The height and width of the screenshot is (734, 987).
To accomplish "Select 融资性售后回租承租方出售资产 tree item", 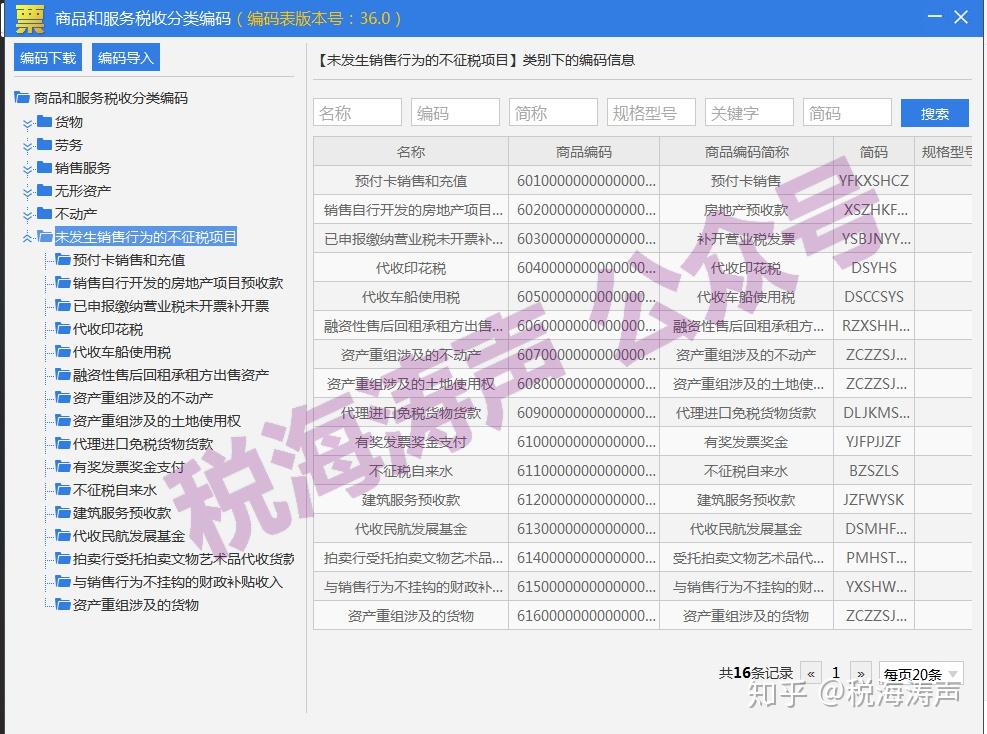I will 171,375.
